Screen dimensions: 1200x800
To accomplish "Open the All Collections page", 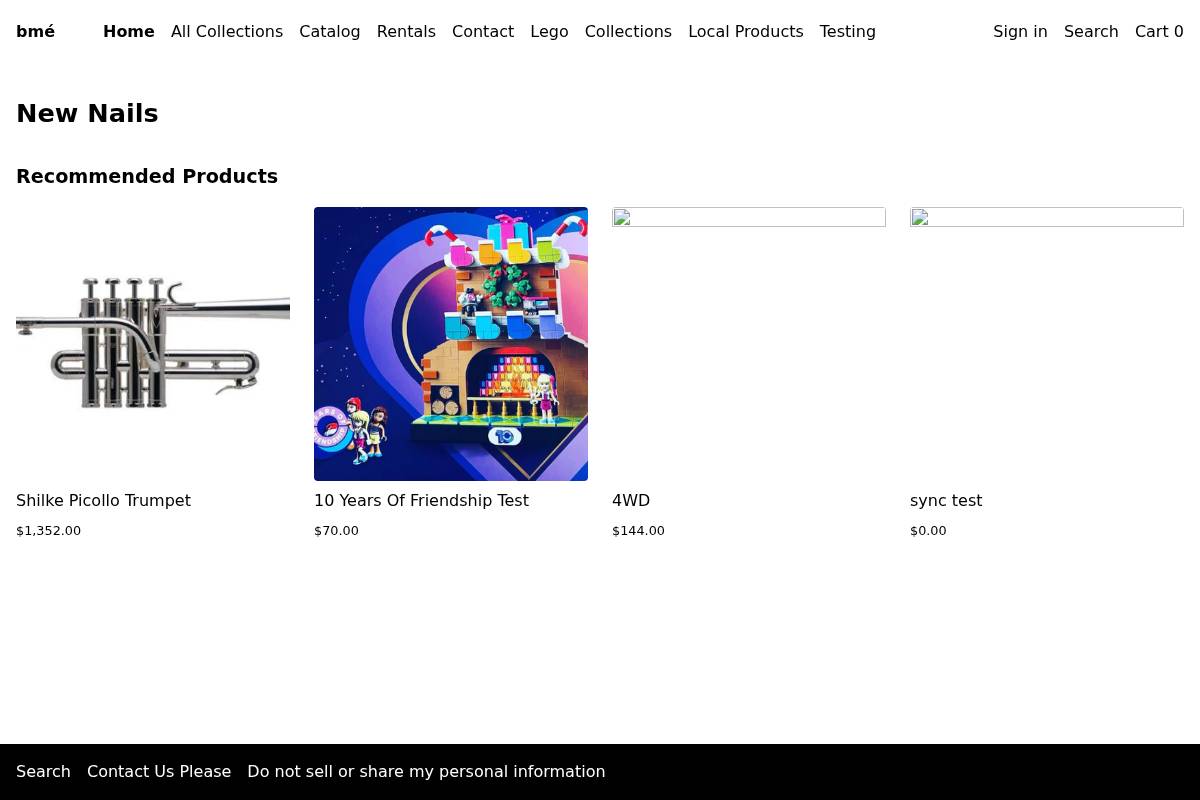I will click(226, 31).
